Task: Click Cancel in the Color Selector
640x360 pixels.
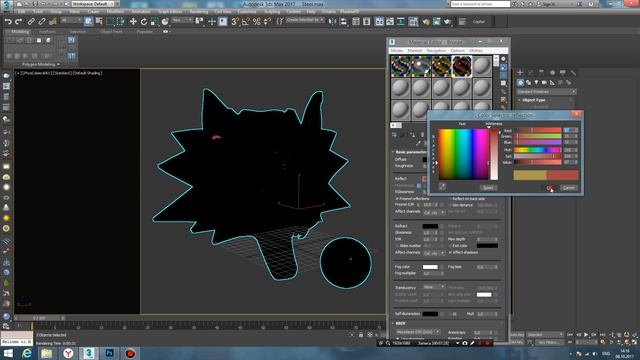Action: (x=569, y=188)
